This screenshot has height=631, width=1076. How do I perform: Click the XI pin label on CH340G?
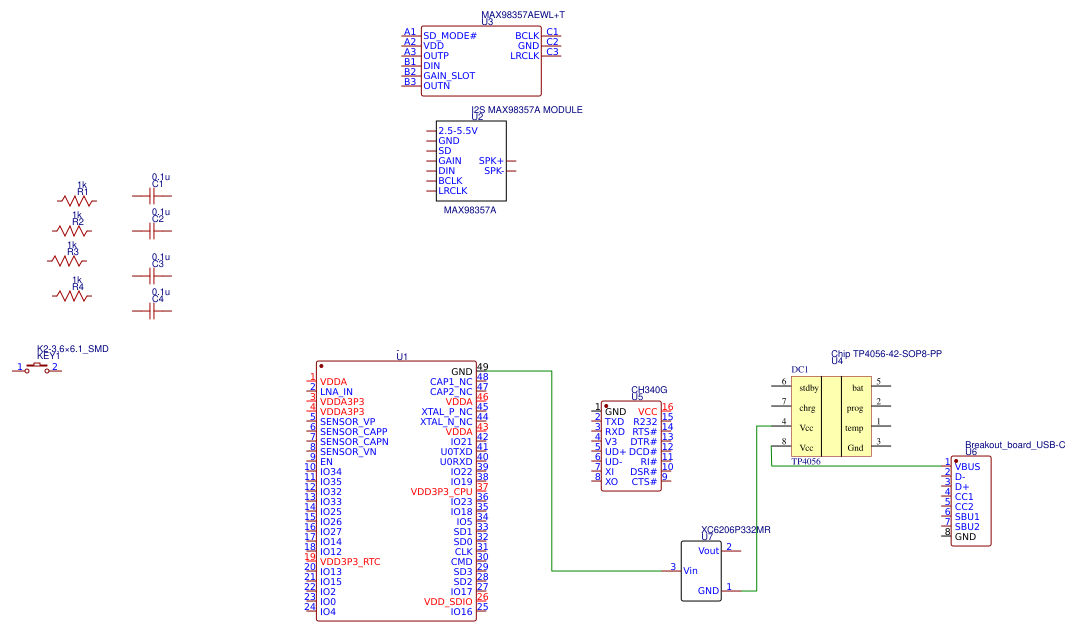point(609,472)
